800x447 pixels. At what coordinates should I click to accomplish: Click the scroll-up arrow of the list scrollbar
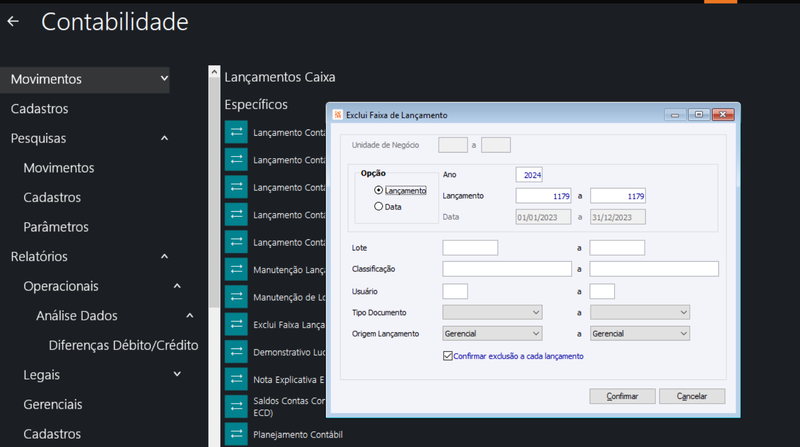pos(214,72)
